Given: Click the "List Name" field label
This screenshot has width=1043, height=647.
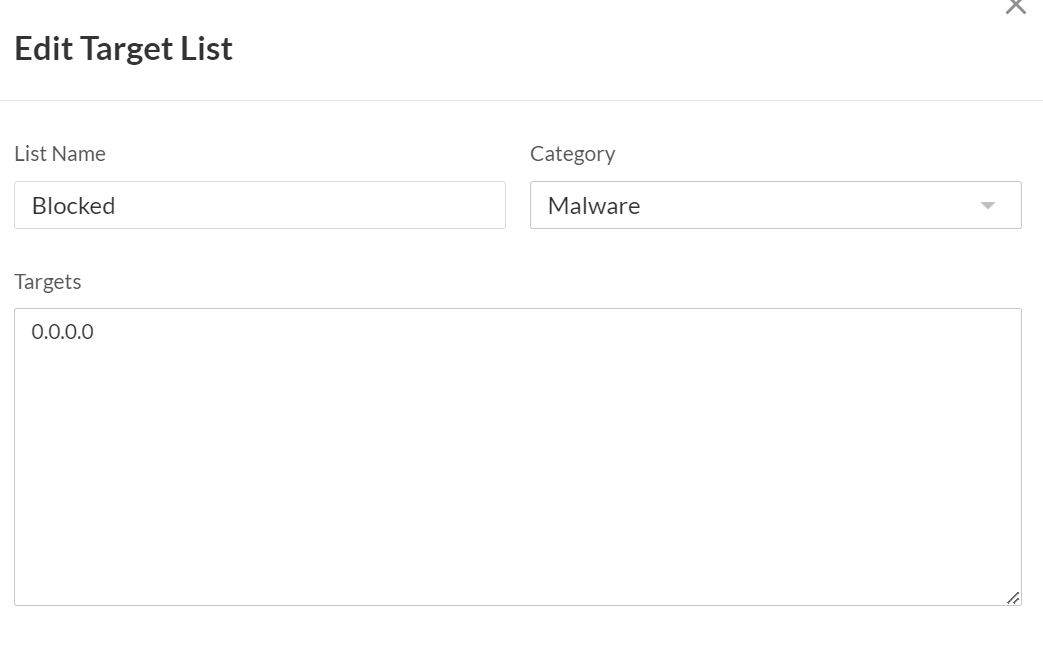Looking at the screenshot, I should [60, 154].
